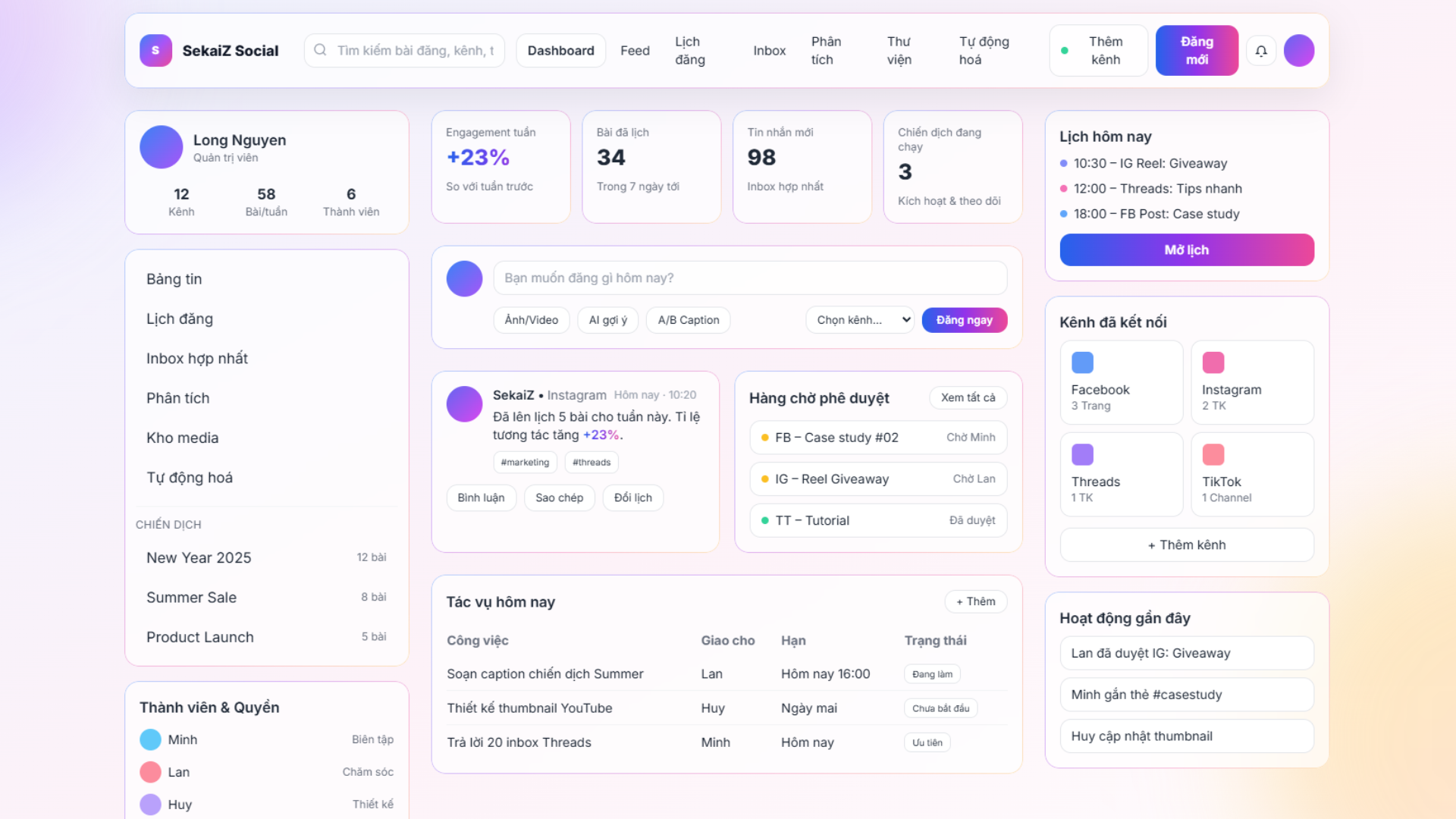Select the #marketing tag chip
Viewport: 1456px width, 819px height.
point(525,463)
